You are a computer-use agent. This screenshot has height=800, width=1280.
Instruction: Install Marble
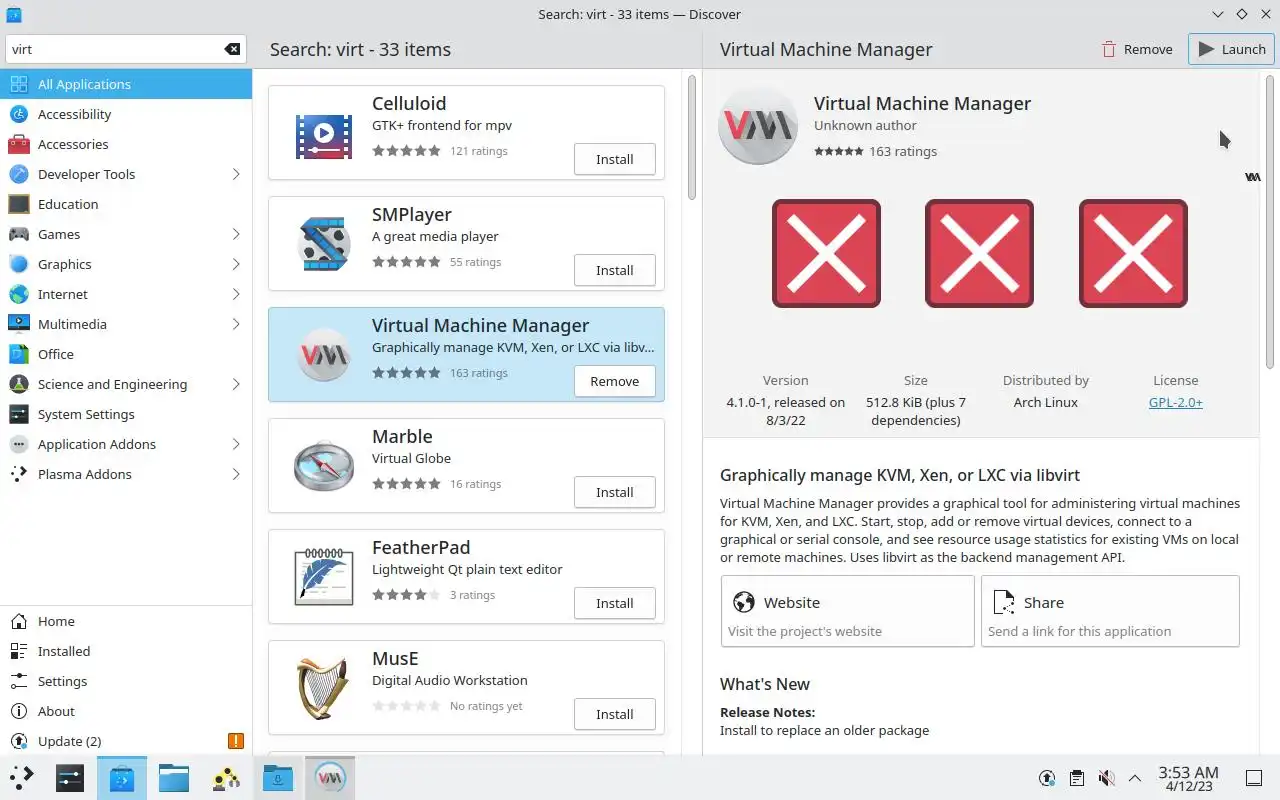[615, 492]
